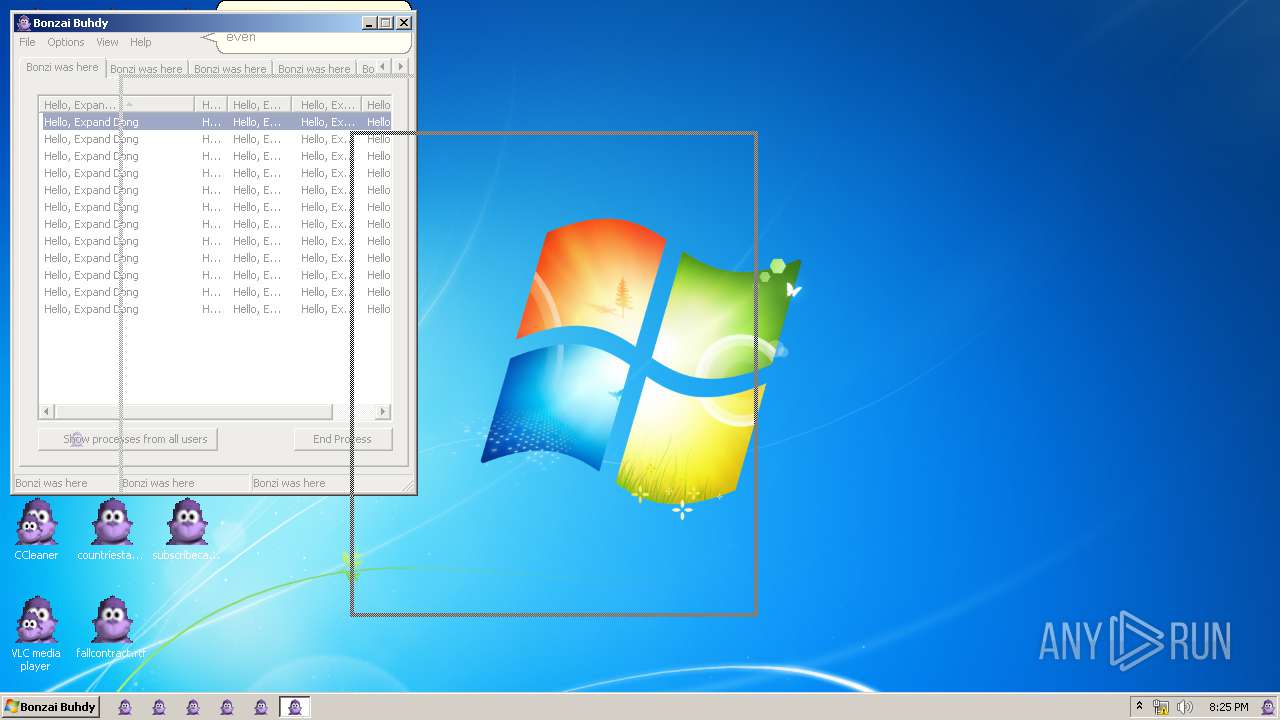The height and width of the screenshot is (720, 1280).
Task: Sort by the Hello, E... column header
Action: 259,104
